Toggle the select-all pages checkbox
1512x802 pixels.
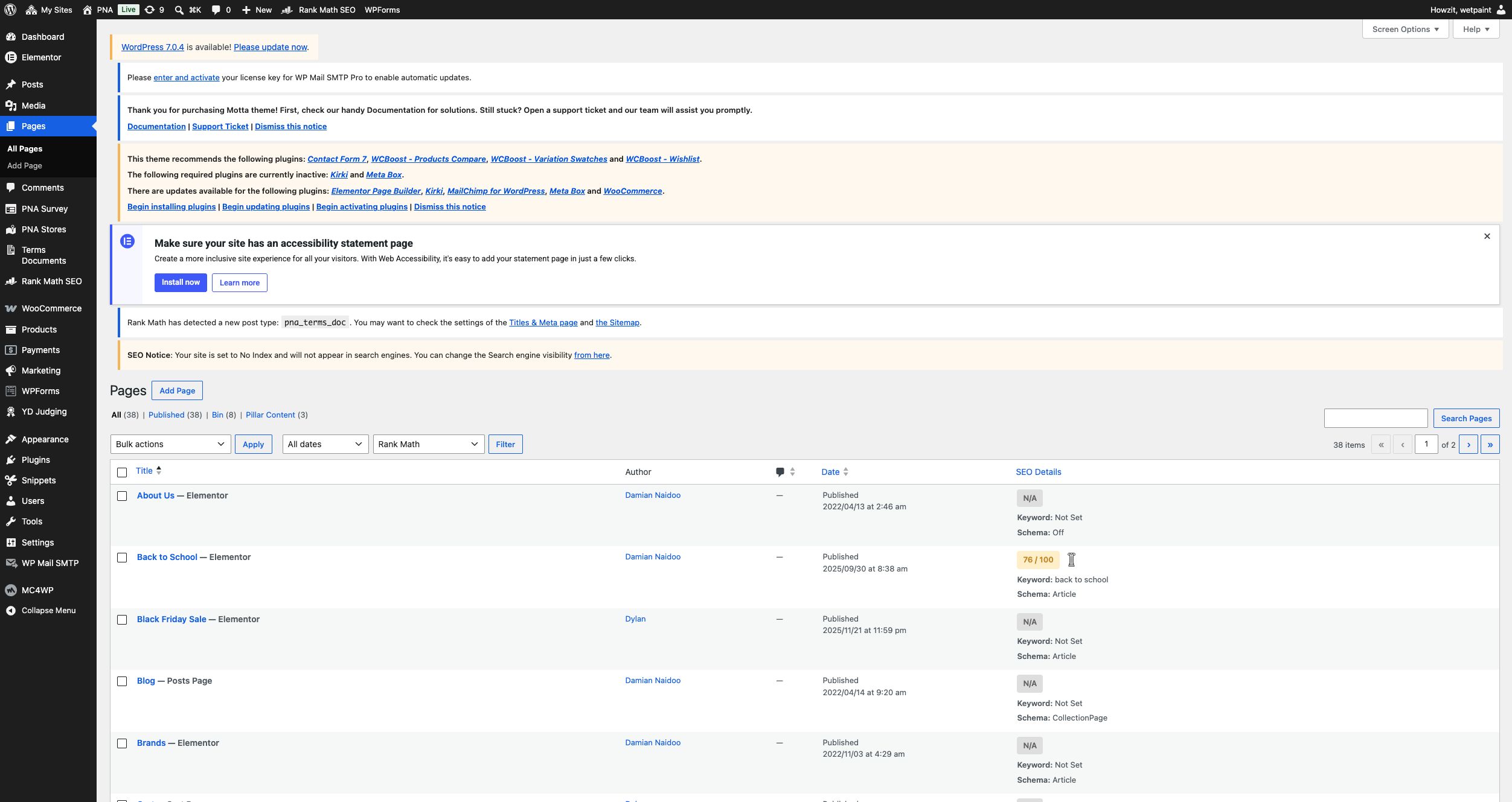122,473
